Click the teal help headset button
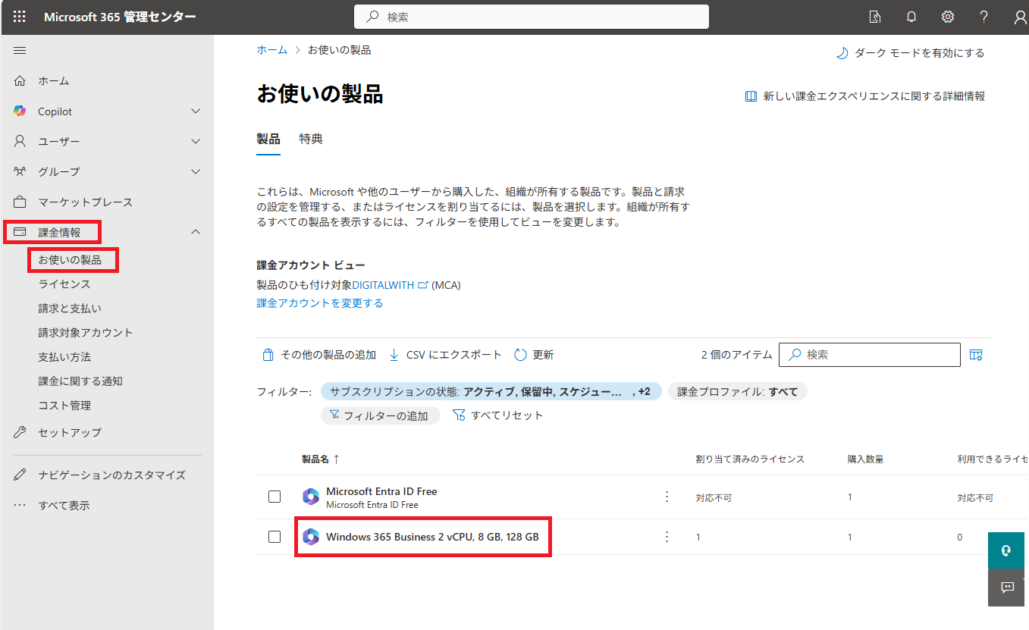 (x=1006, y=550)
